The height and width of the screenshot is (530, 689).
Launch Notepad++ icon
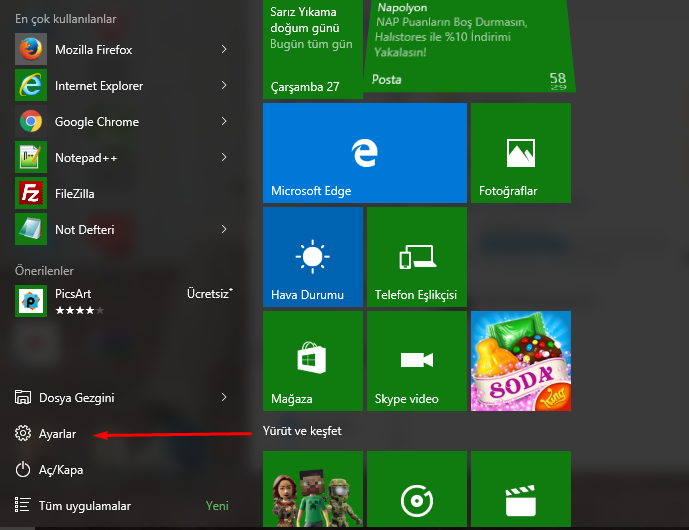click(x=31, y=157)
